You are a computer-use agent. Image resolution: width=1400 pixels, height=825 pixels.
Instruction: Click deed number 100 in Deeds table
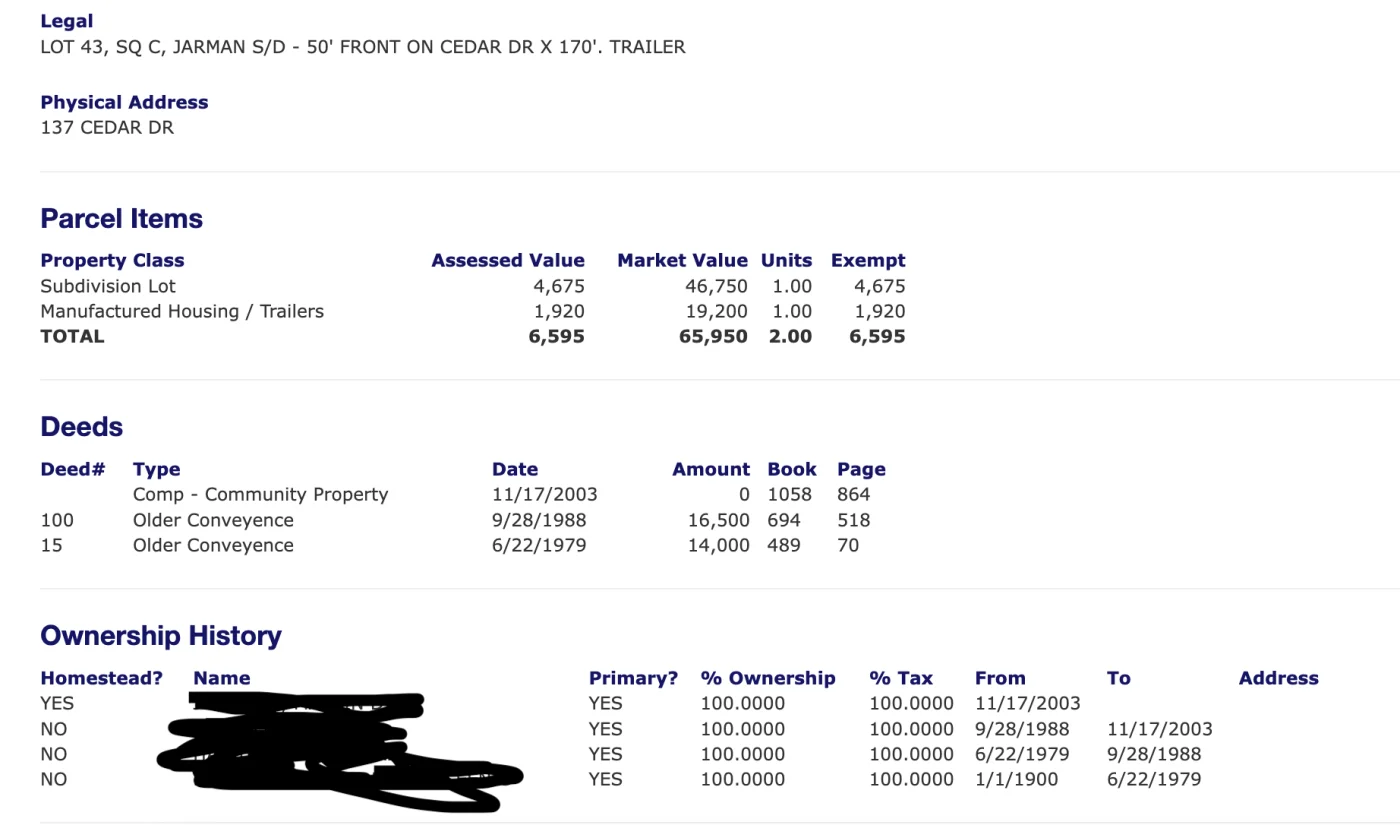(57, 520)
